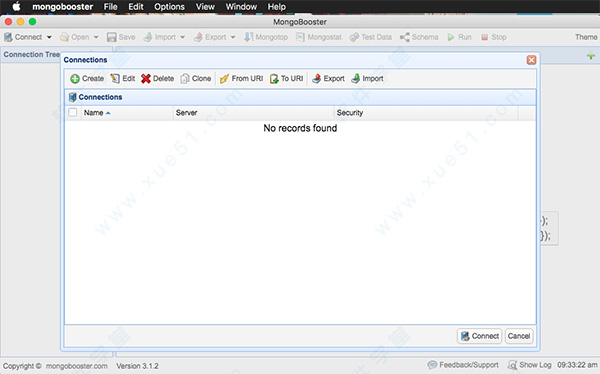Viewport: 600px width, 374px height.
Task: Click the Connections panel header icon
Action: (x=72, y=97)
